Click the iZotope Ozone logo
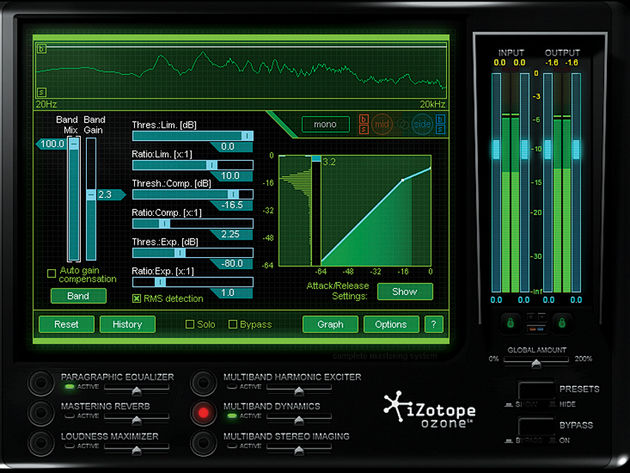The image size is (630, 473). click(430, 410)
